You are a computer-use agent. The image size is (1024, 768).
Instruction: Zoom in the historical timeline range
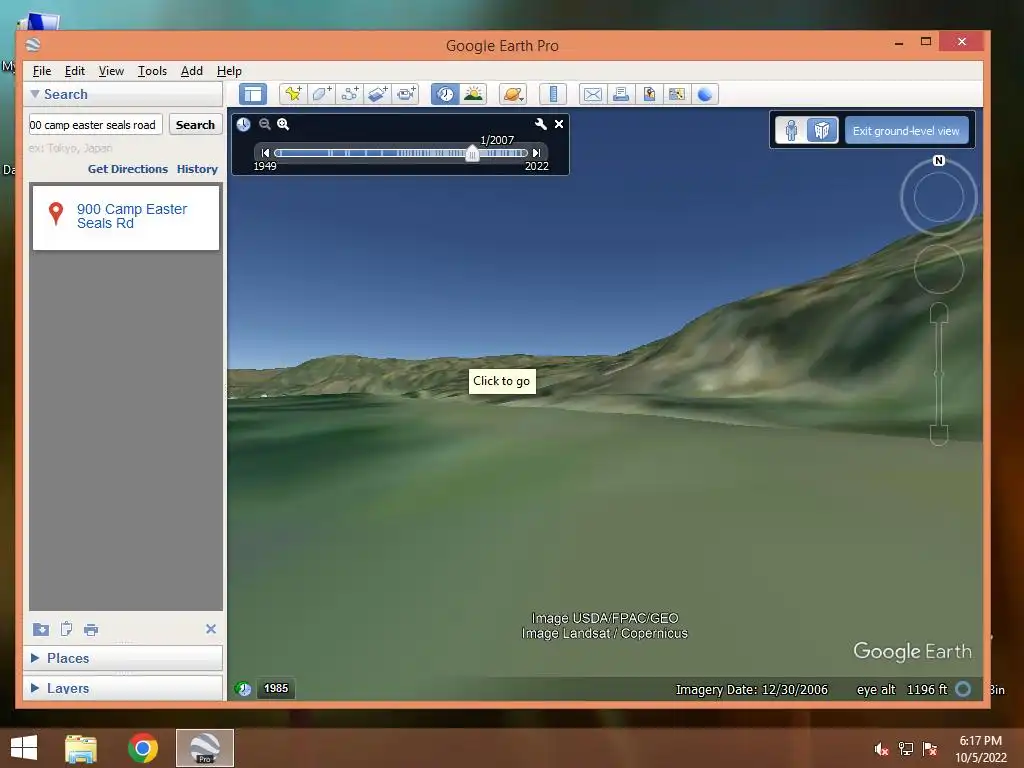click(x=283, y=124)
